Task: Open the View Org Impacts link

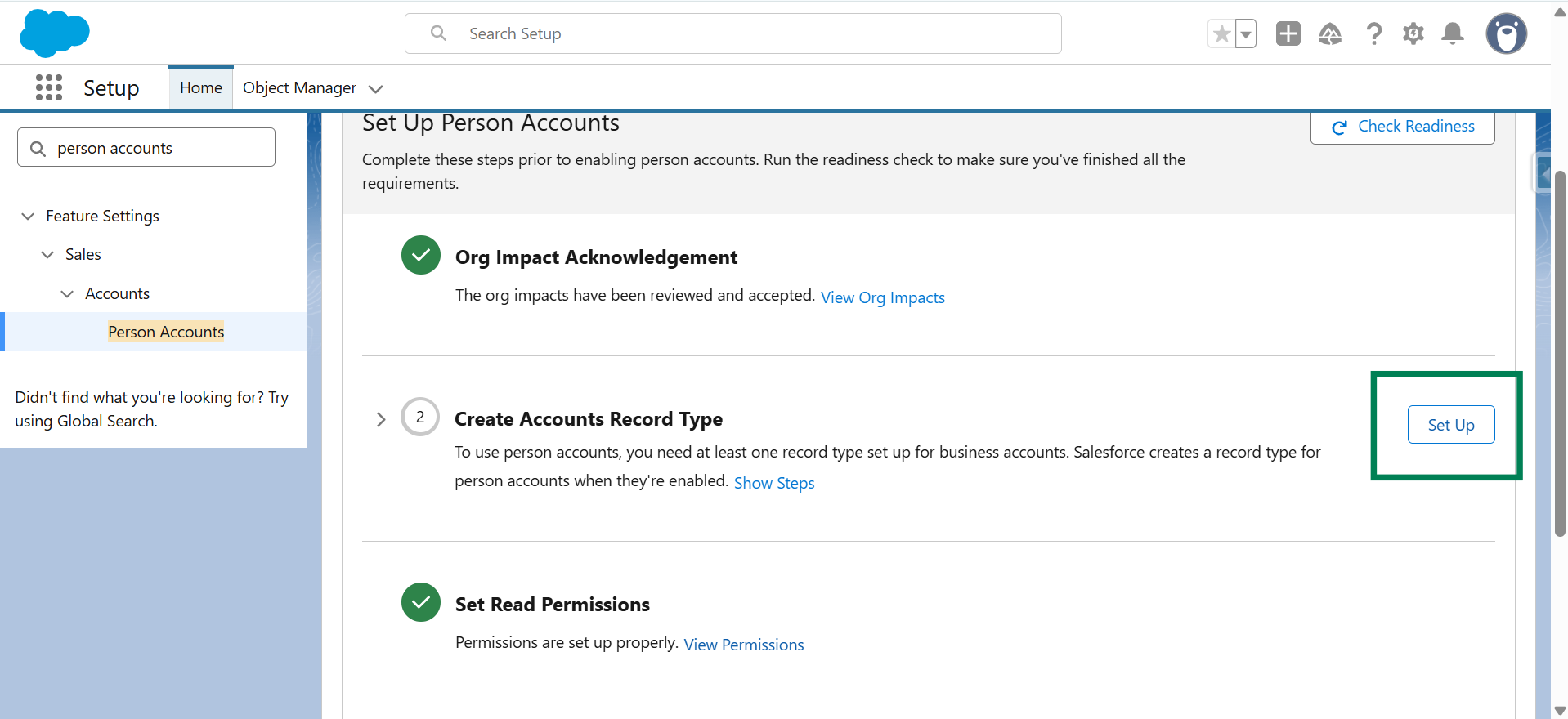Action: pyautogui.click(x=882, y=297)
